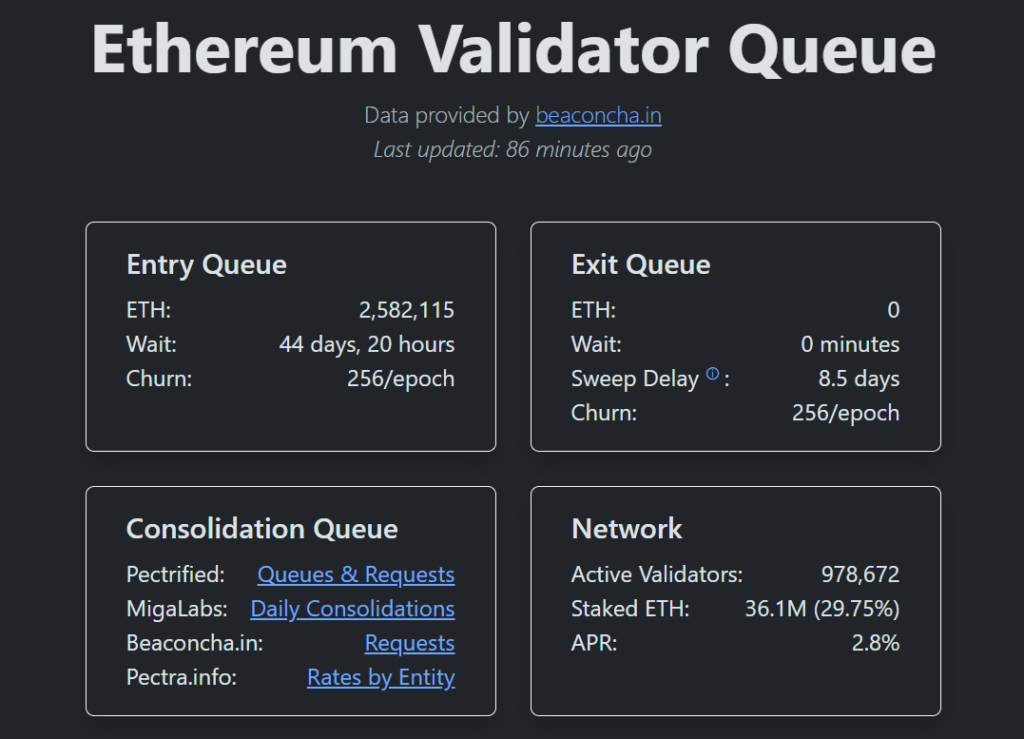The image size is (1024, 739).
Task: Open Pectrified Queues & Requests link
Action: (x=356, y=575)
